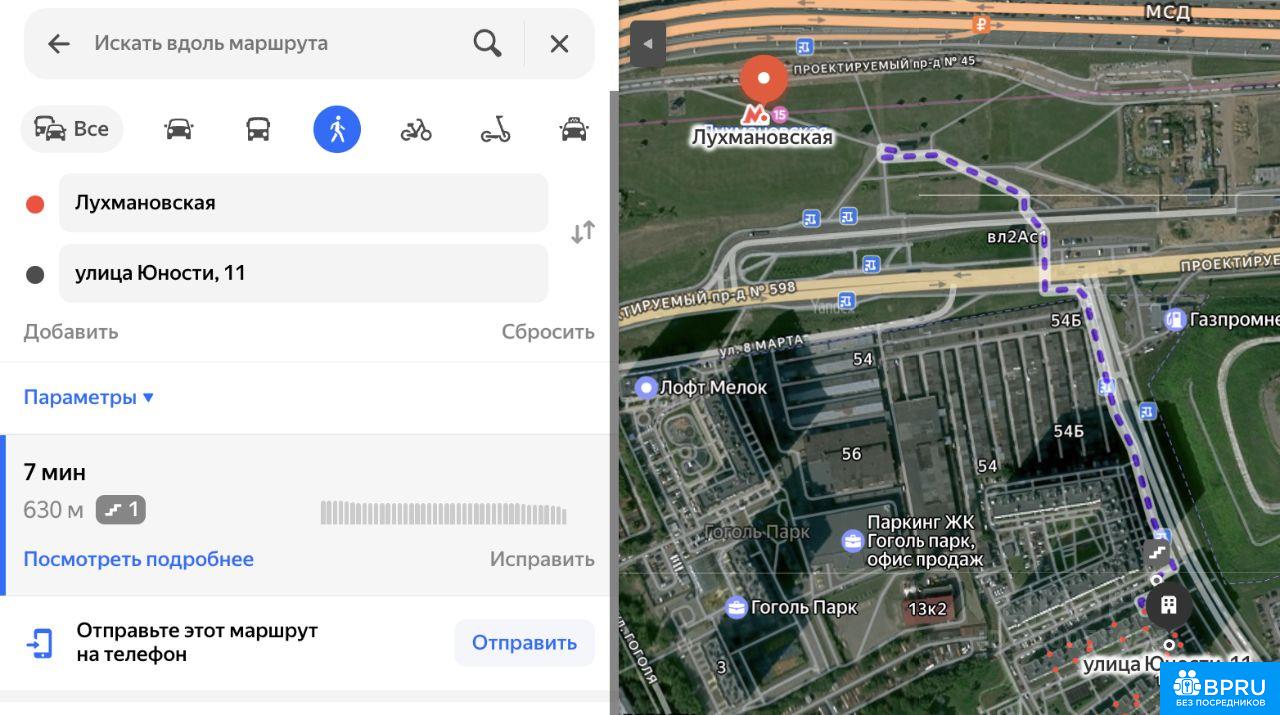Select the scooter route mode
The height and width of the screenshot is (715, 1280).
(495, 129)
